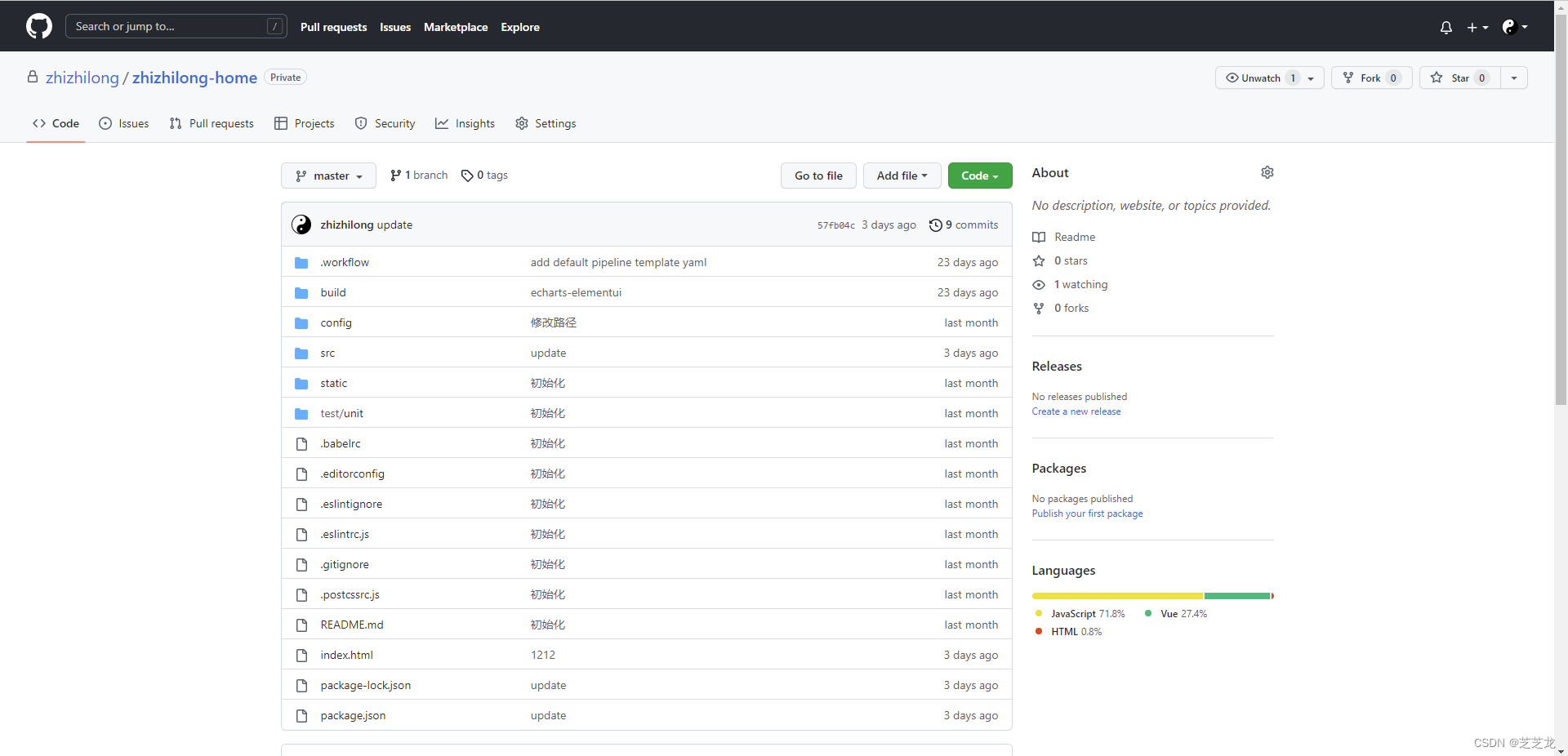
Task: Click the tags label icon
Action: pos(467,176)
